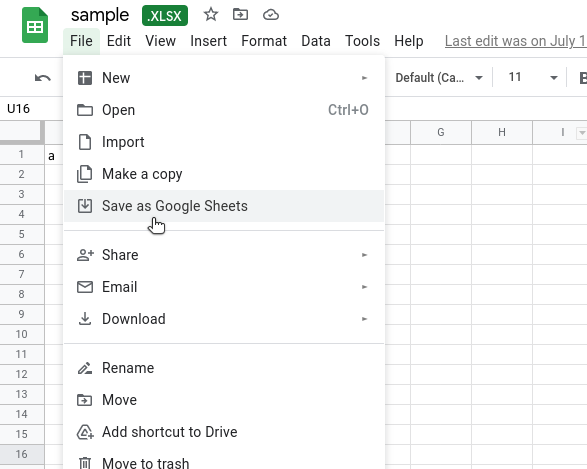Open the Tools menu
The image size is (587, 469).
(x=362, y=41)
